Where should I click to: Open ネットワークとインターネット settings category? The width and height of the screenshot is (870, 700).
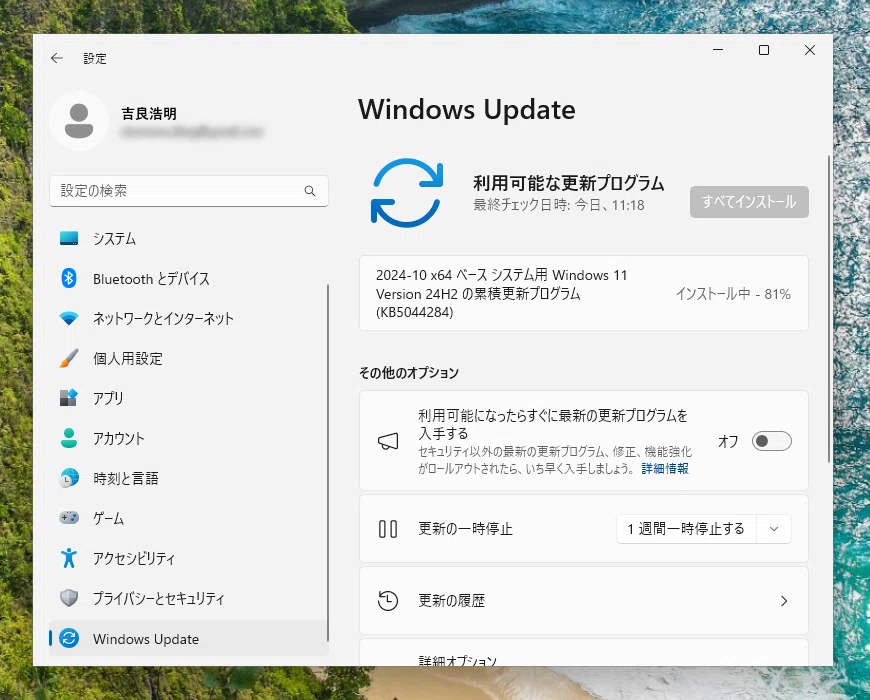(189, 318)
